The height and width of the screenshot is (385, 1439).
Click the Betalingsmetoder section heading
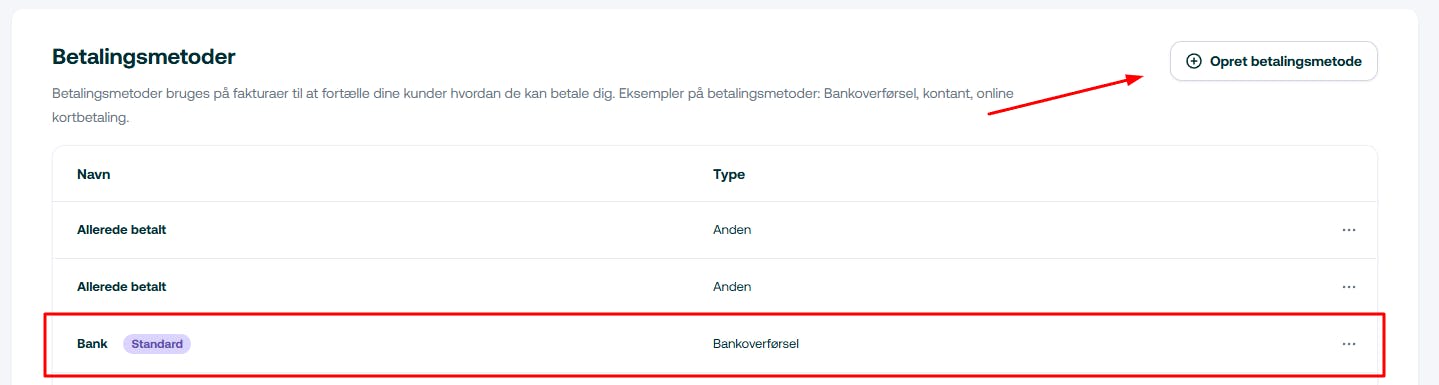click(x=144, y=56)
